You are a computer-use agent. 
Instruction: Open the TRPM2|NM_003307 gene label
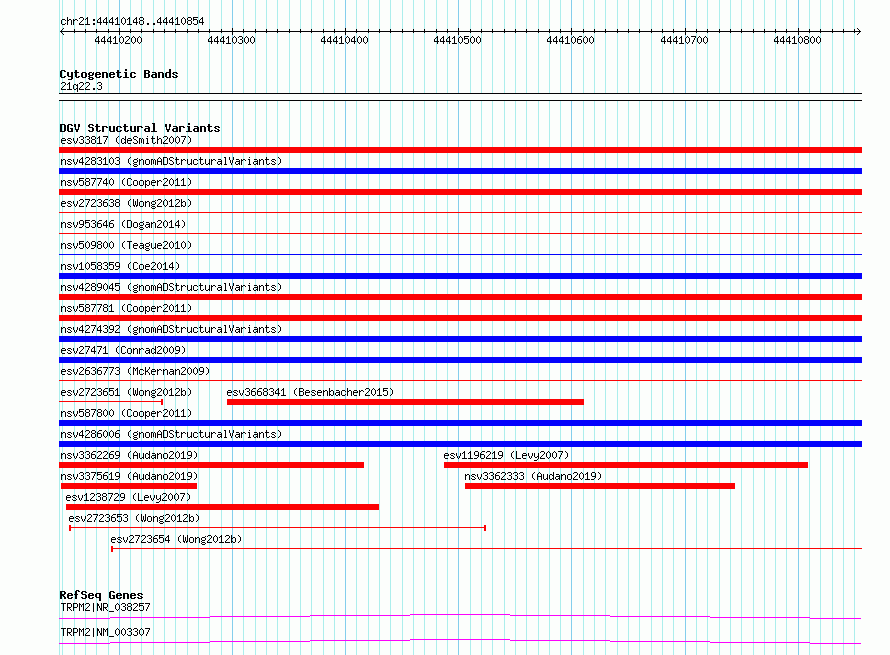coord(105,632)
